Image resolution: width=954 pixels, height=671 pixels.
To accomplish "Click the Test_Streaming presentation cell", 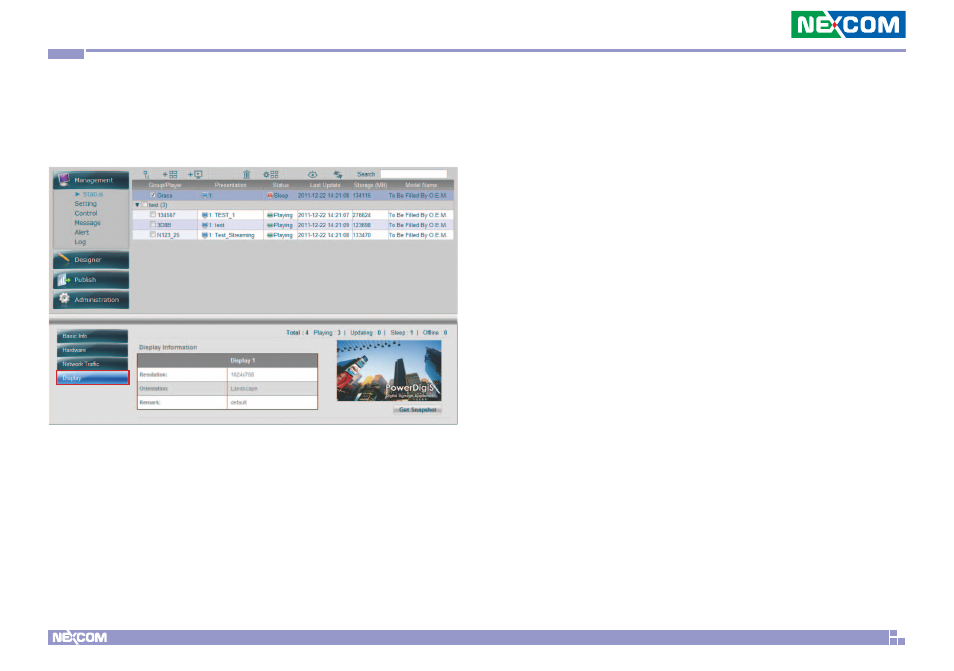I will (231, 235).
